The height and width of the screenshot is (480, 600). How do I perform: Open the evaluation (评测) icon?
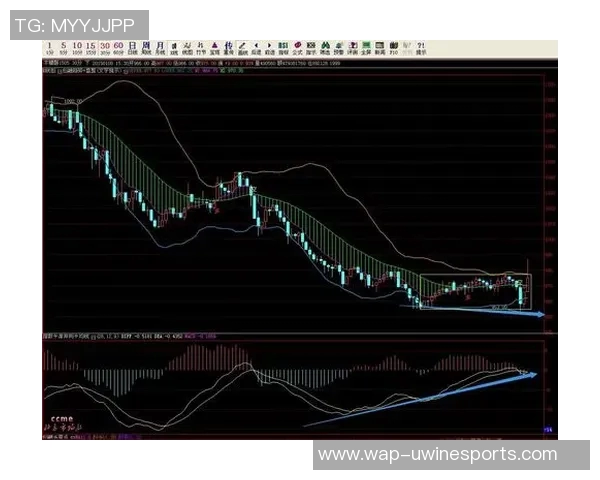point(352,48)
